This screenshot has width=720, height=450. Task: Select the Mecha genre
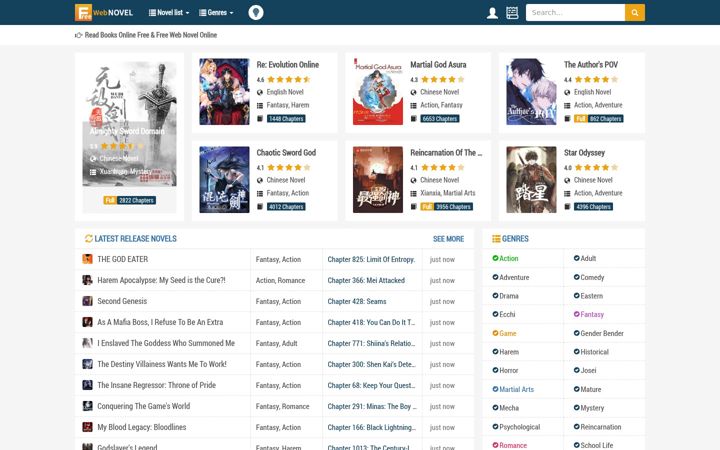506,408
